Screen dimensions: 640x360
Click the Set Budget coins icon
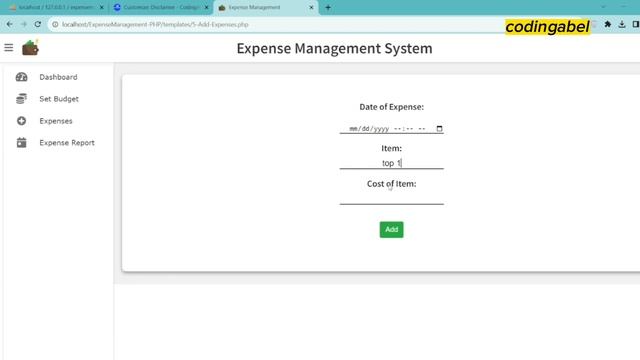click(21, 99)
